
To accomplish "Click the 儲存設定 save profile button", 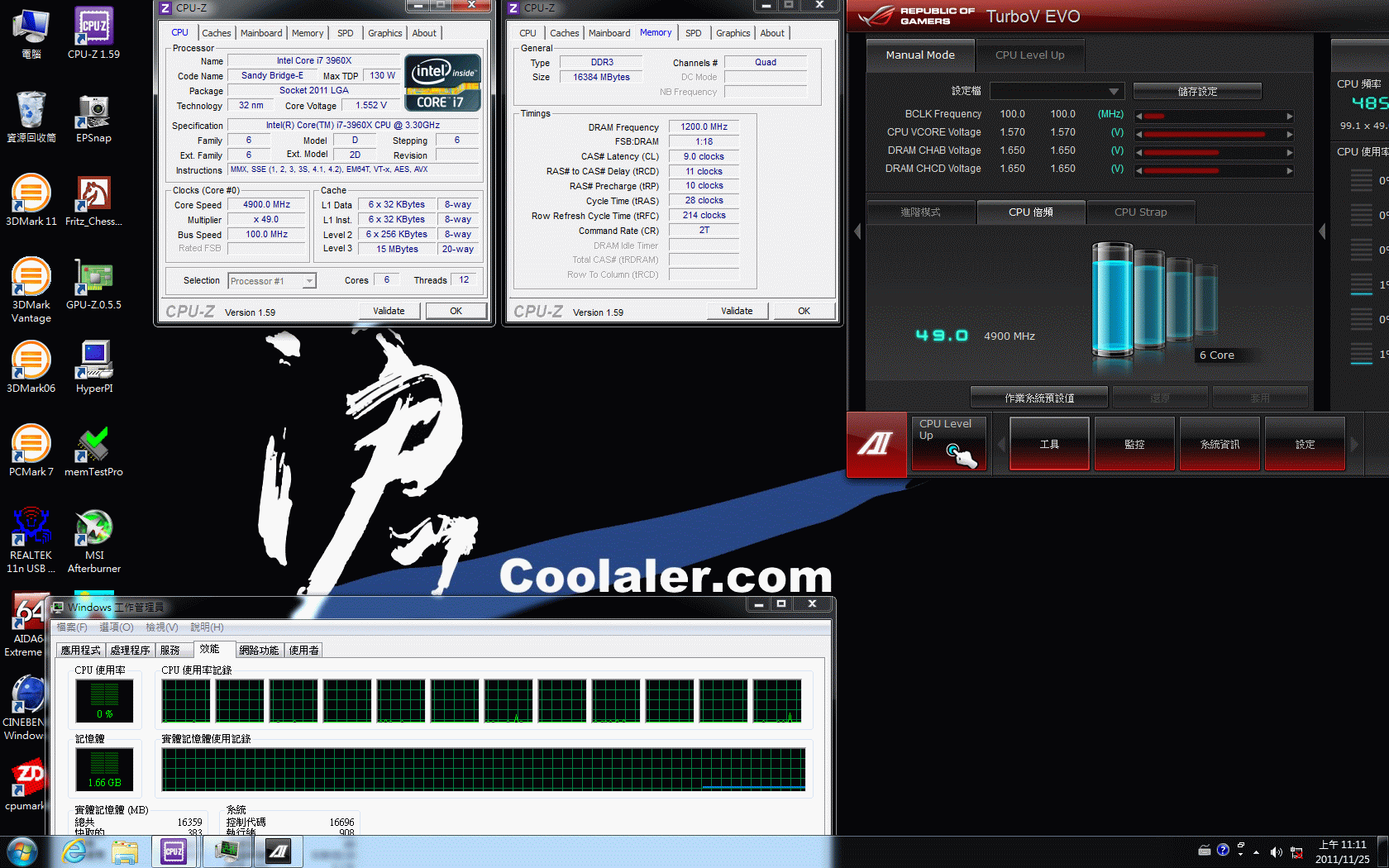I will pos(1196,91).
